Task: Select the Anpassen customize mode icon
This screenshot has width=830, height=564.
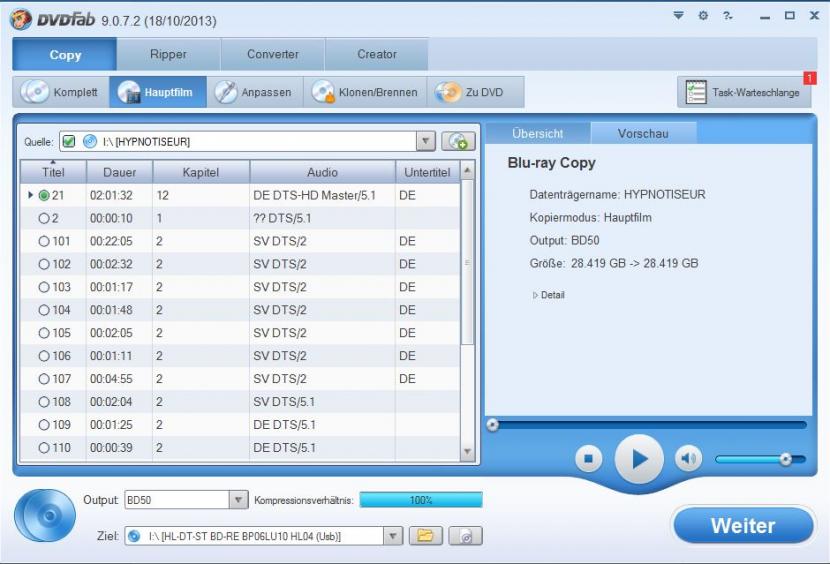Action: 227,92
